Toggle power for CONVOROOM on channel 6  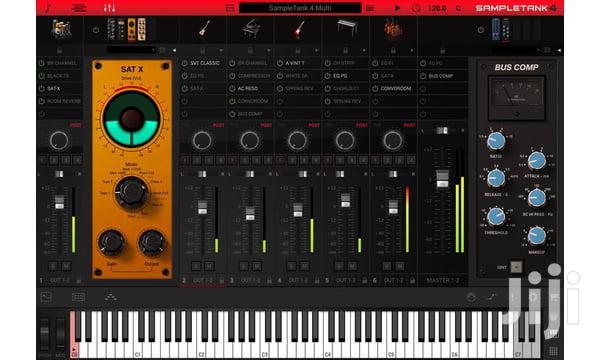(375, 88)
